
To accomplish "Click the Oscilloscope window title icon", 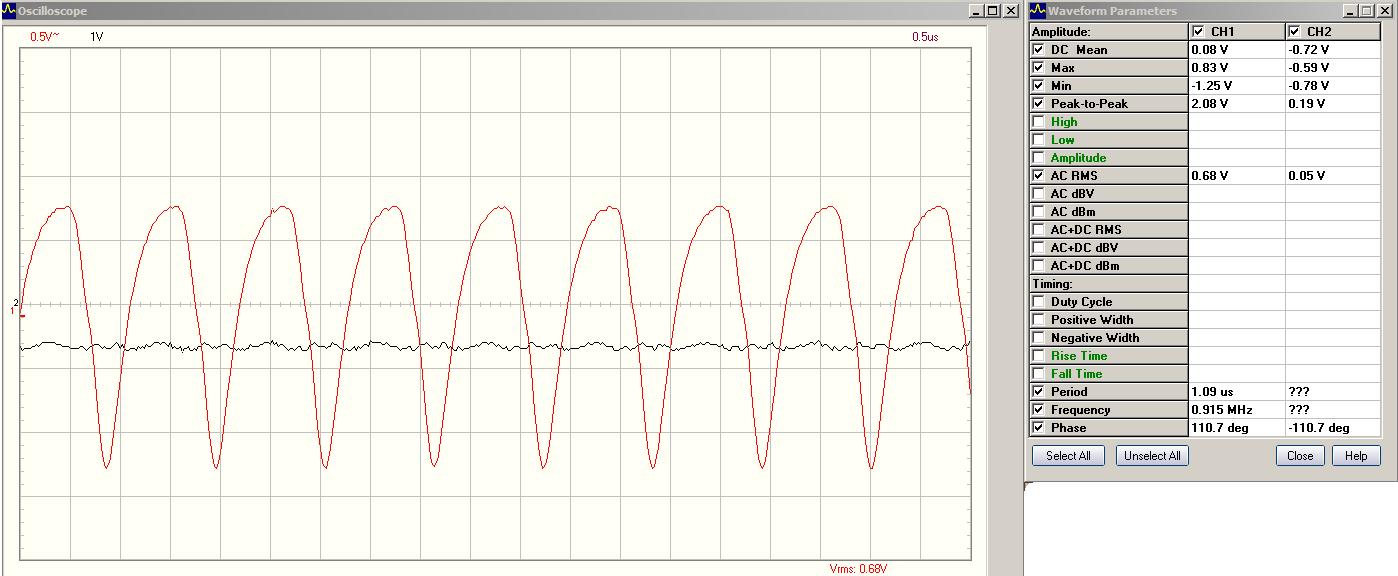I will point(9,10).
